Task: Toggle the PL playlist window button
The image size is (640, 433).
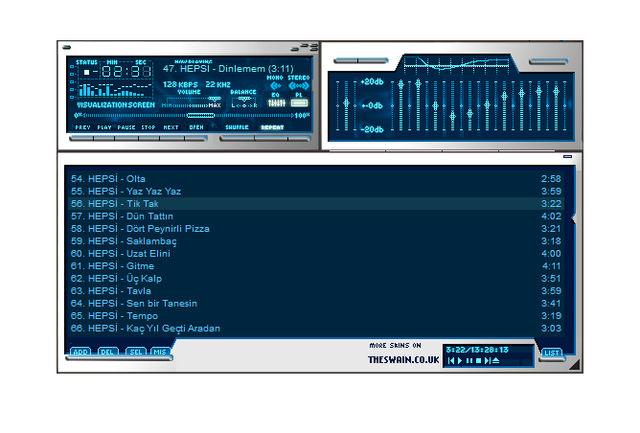Action: [x=299, y=103]
